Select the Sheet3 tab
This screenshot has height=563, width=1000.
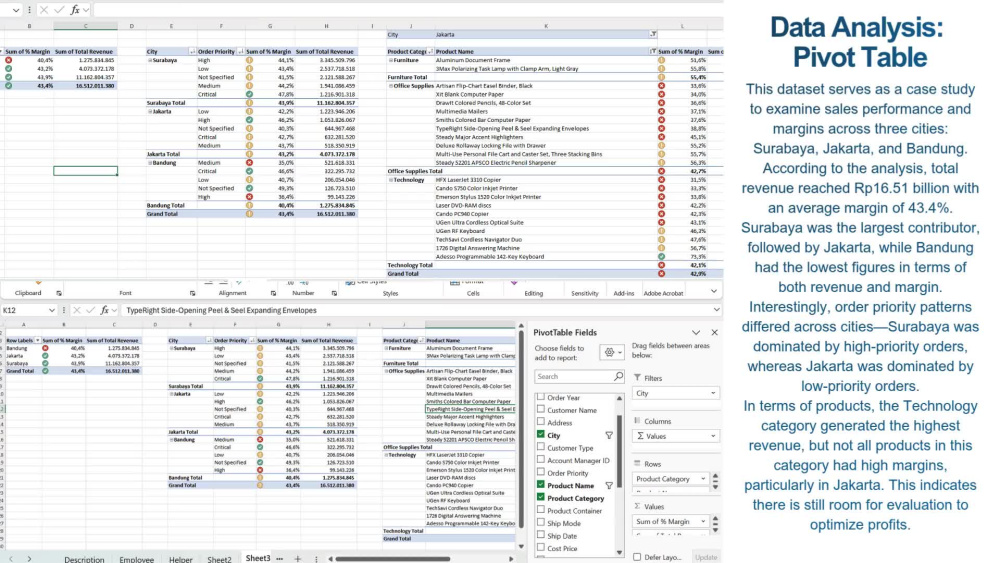tap(258, 558)
